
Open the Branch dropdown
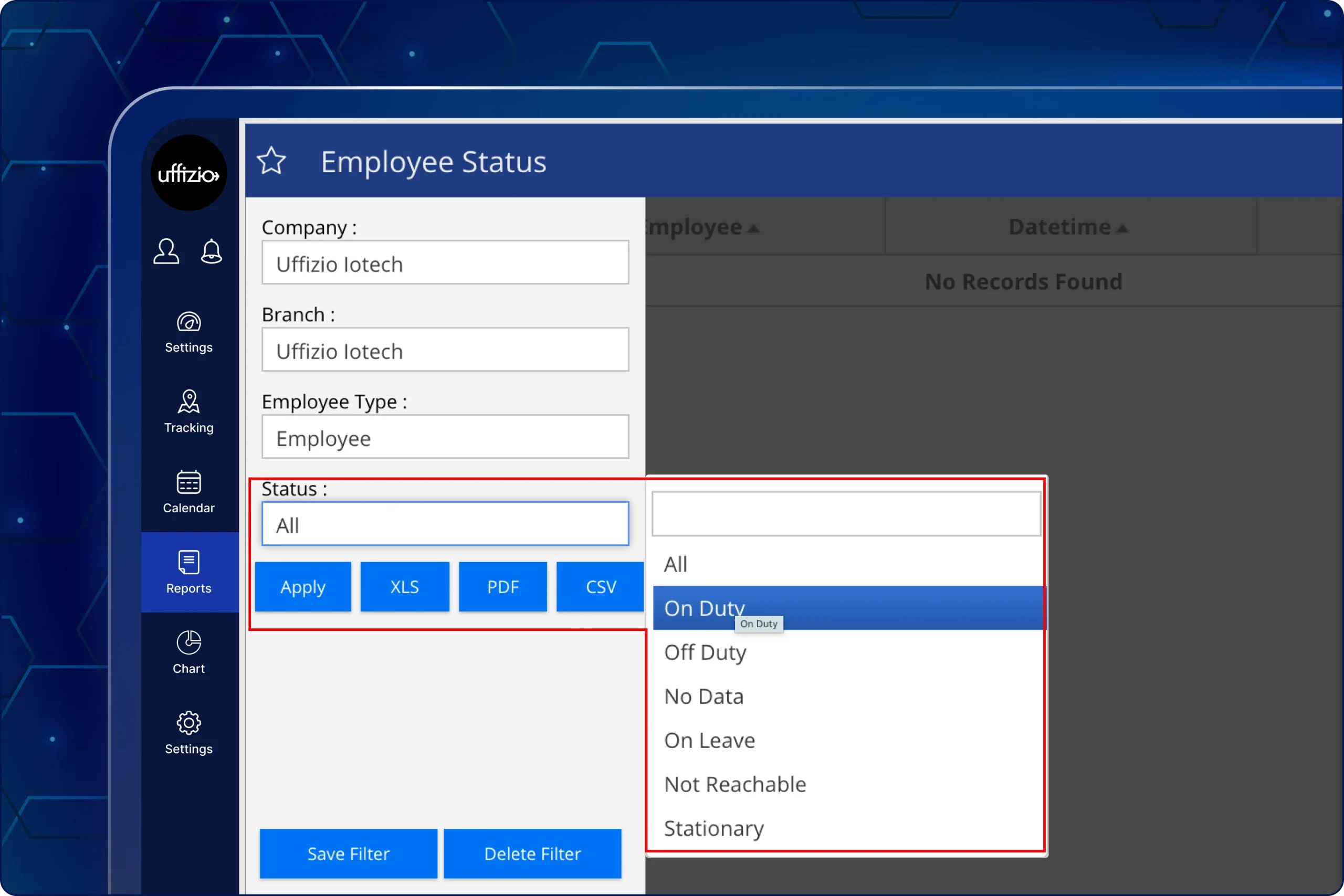[x=445, y=350]
